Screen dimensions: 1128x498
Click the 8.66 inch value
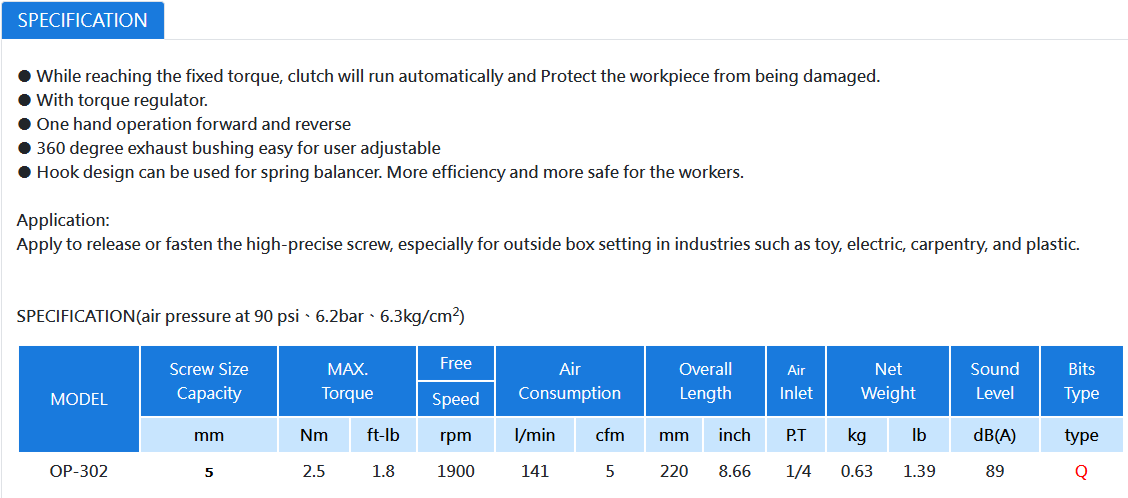click(x=734, y=472)
